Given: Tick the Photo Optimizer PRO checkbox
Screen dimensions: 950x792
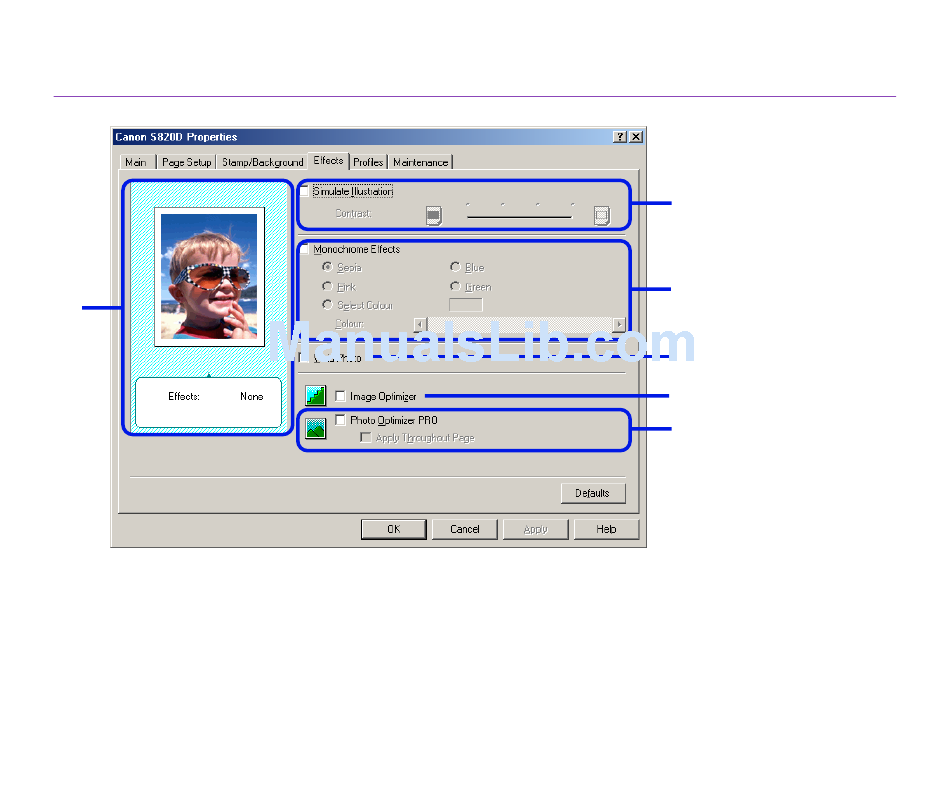Looking at the screenshot, I should tap(340, 419).
